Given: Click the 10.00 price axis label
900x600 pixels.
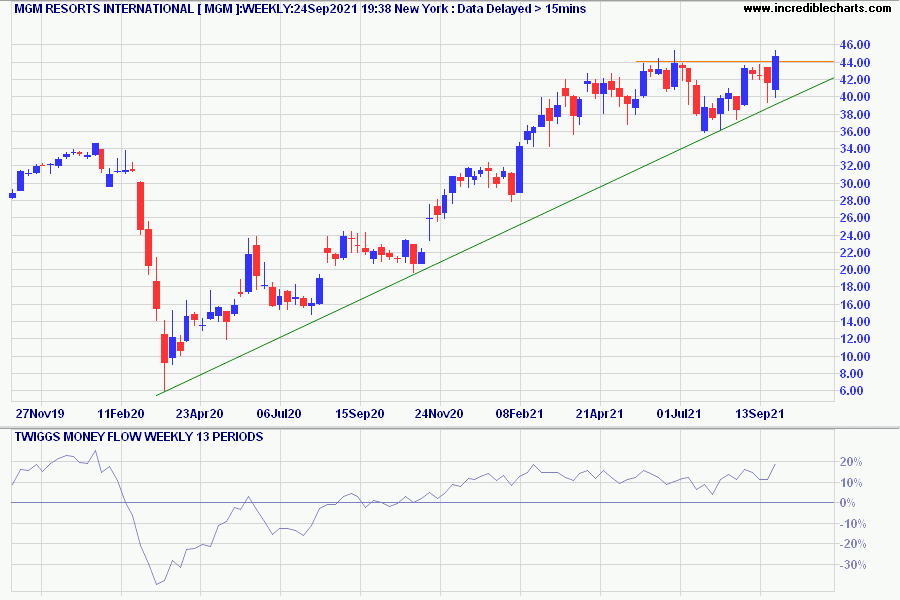Looking at the screenshot, I should 855,356.
